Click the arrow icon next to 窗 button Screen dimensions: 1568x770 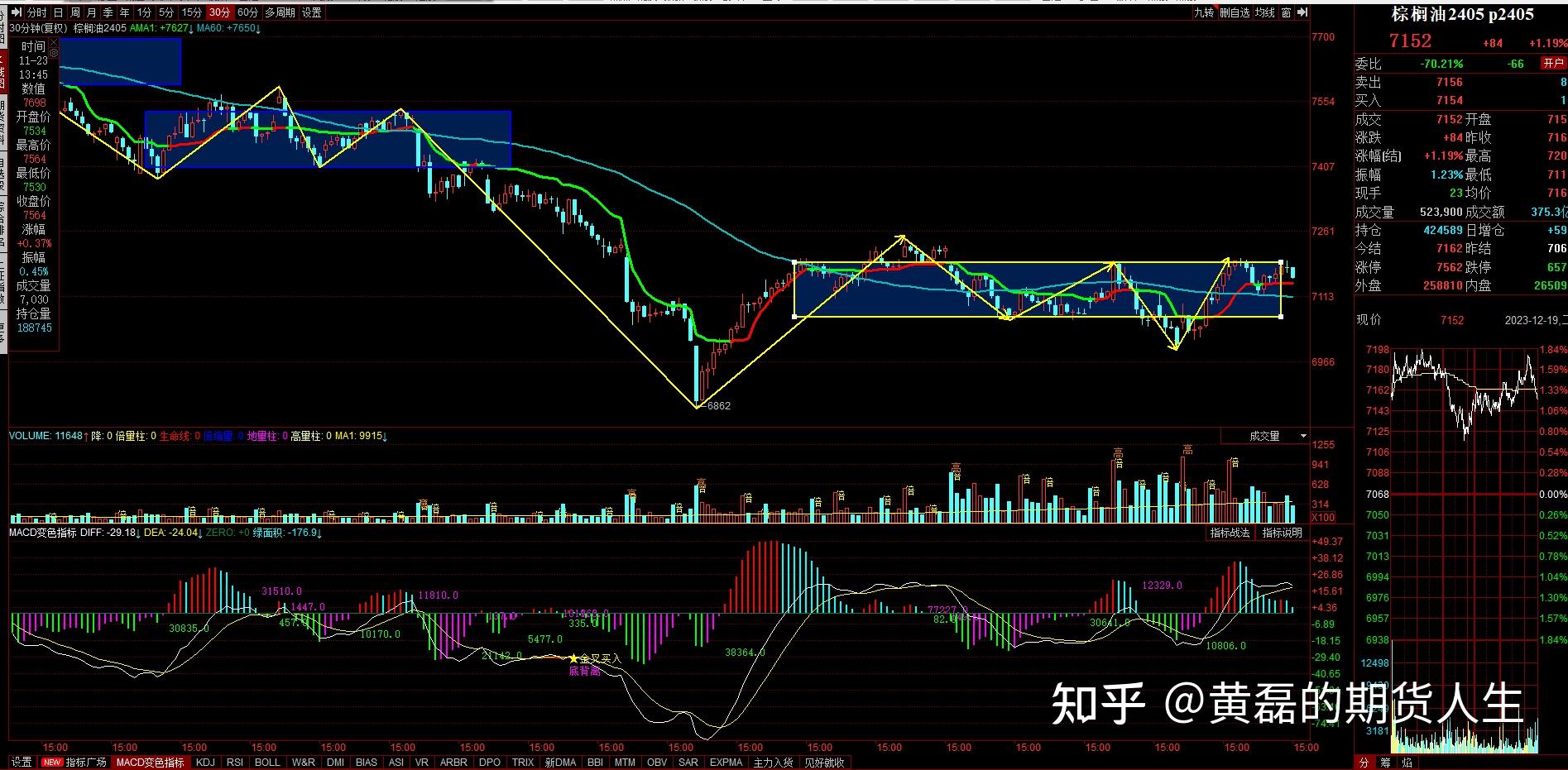[1302, 12]
